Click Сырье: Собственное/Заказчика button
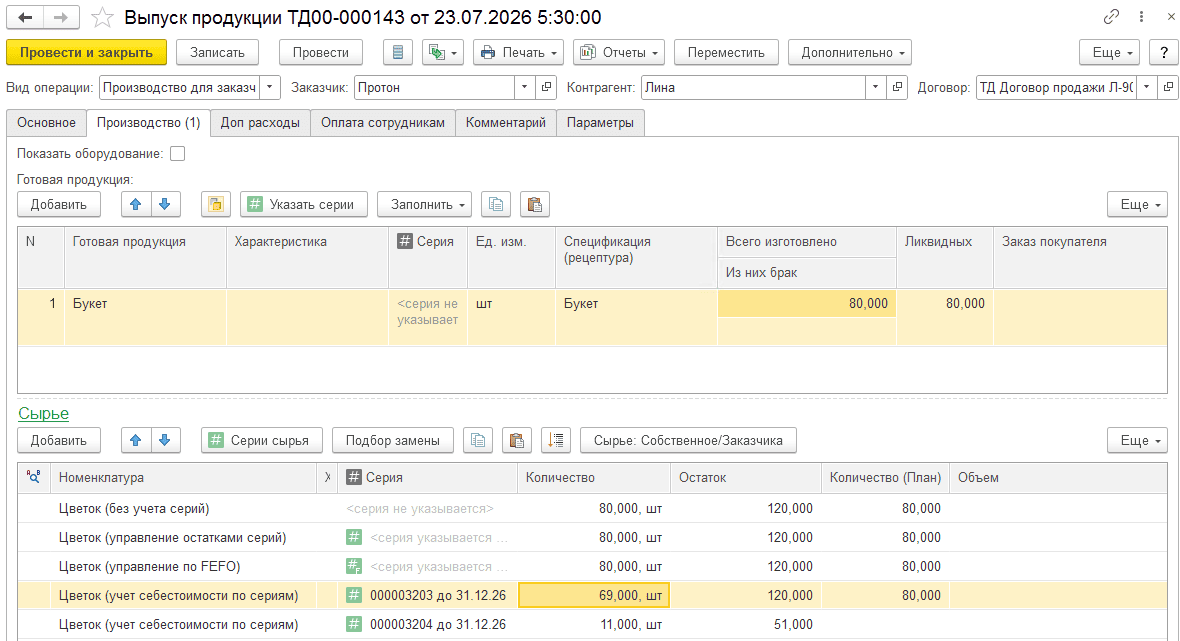This screenshot has width=1180, height=641. tap(689, 441)
